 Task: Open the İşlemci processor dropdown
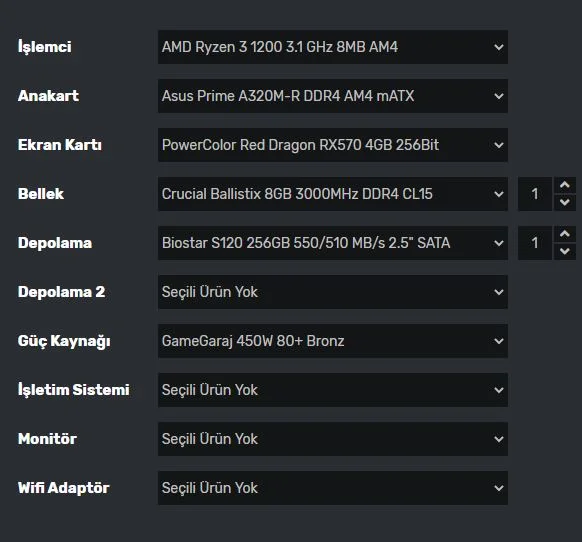333,47
